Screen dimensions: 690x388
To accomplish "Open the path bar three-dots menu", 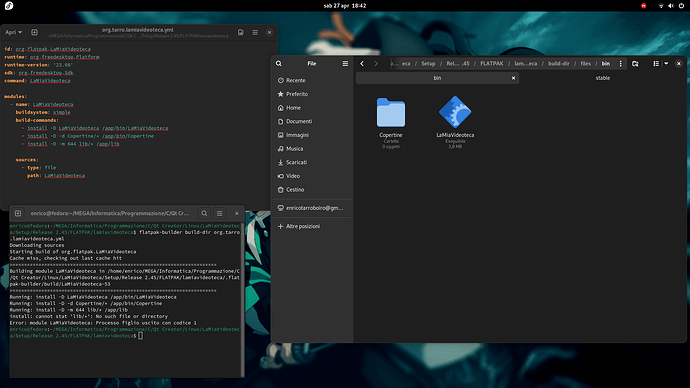I will 620,63.
